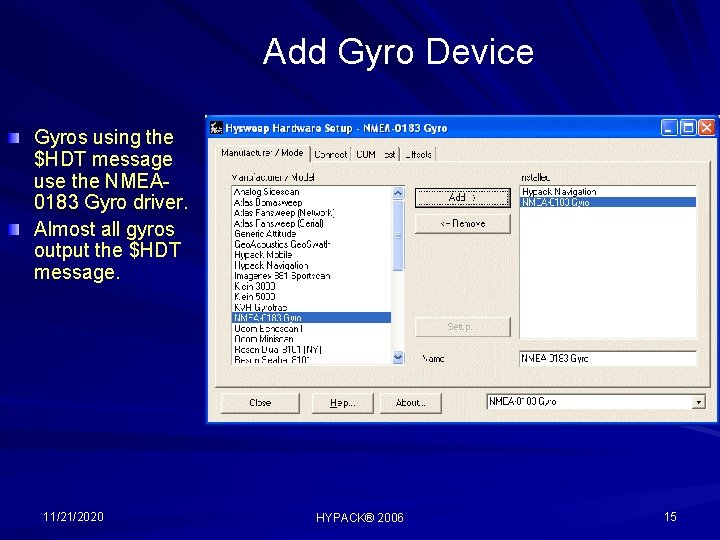Screen dimensions: 720x540
Task: Close the Hysweep window with X
Action: tap(707, 128)
